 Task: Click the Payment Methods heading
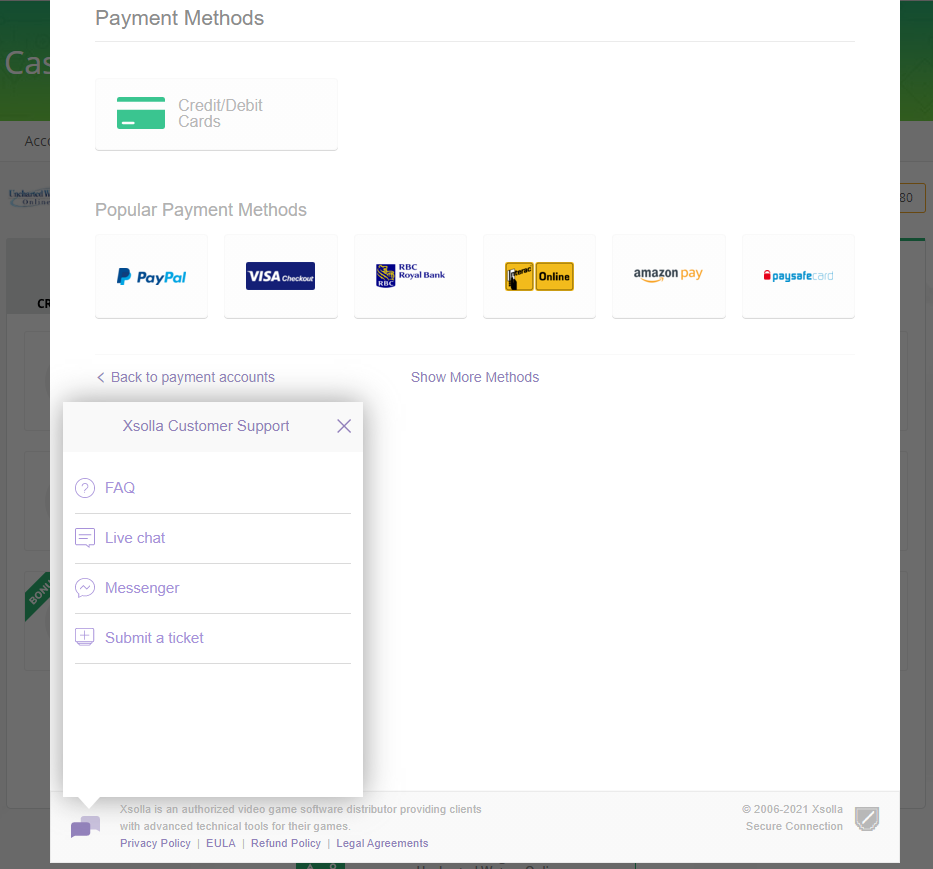point(180,18)
